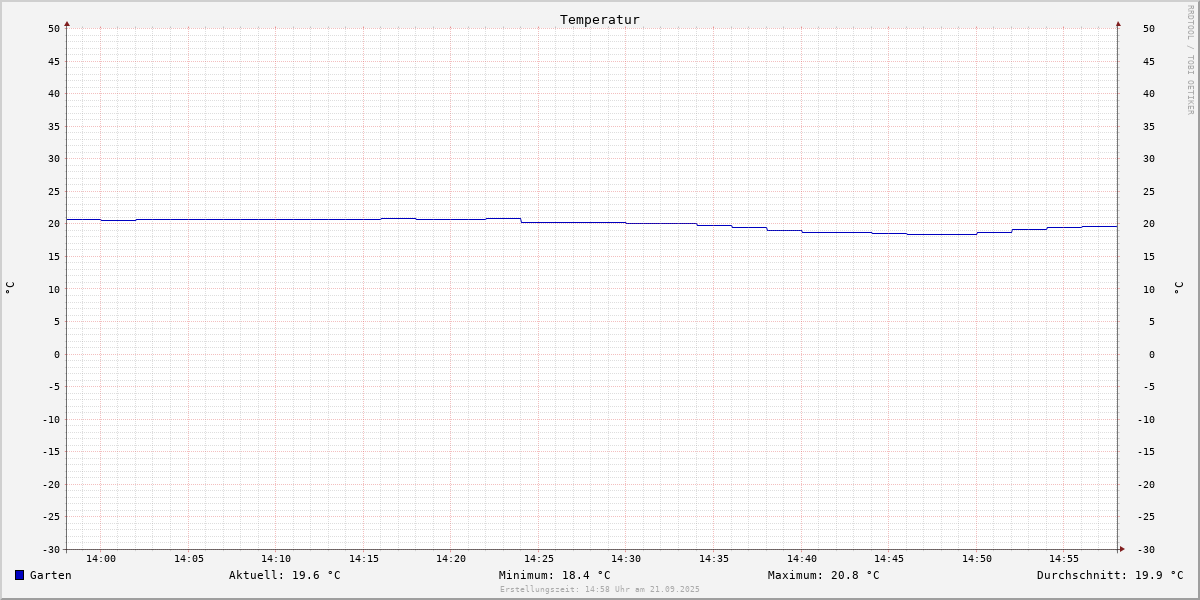
Task: Click the 14:30 time axis label
Action: (x=626, y=558)
